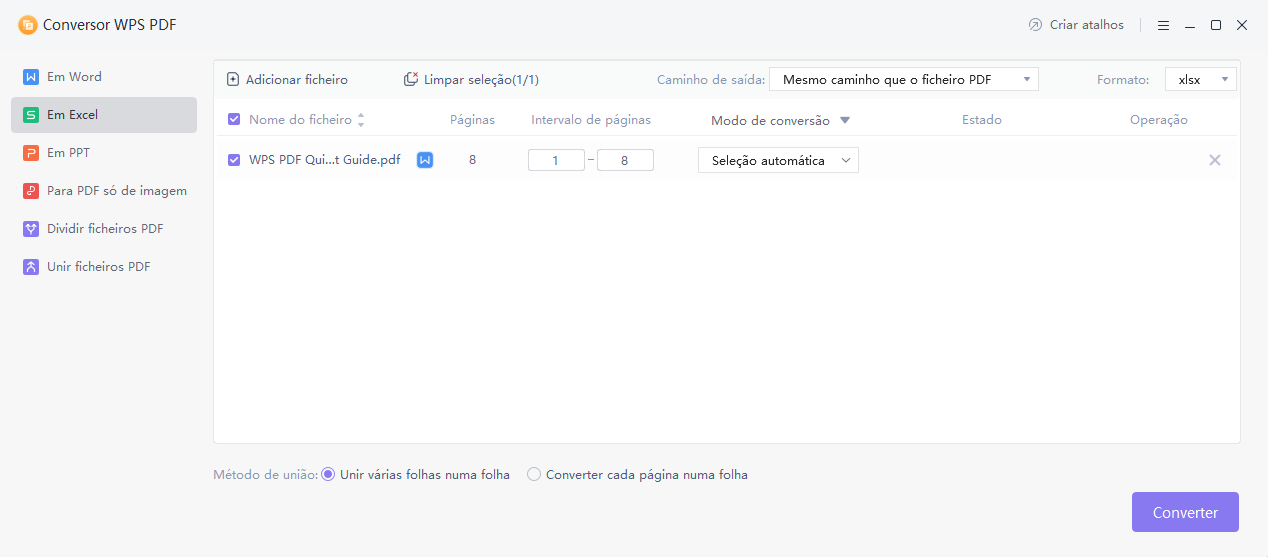
Task: Click the Converter button
Action: point(1185,512)
